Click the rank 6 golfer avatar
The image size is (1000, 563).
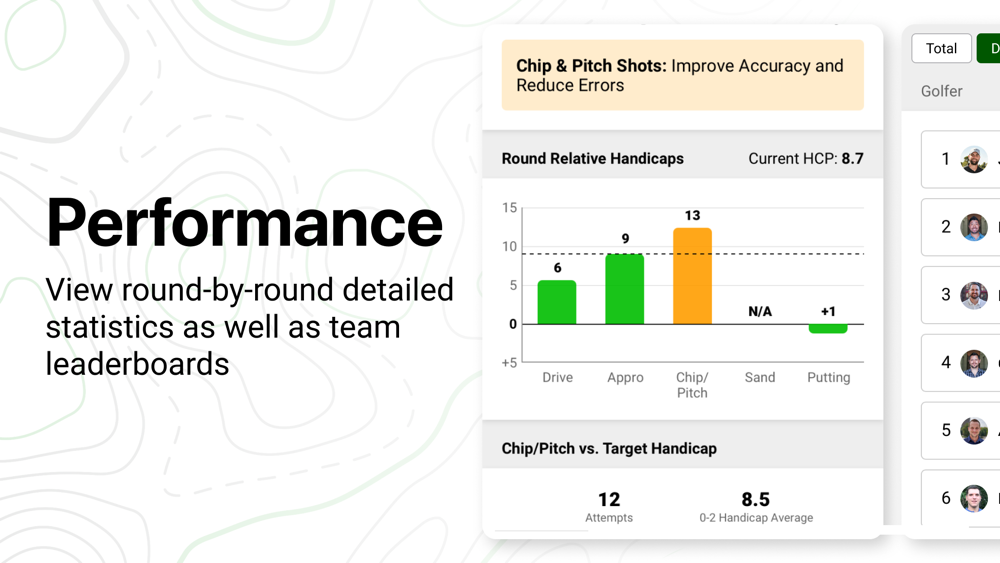click(x=974, y=498)
